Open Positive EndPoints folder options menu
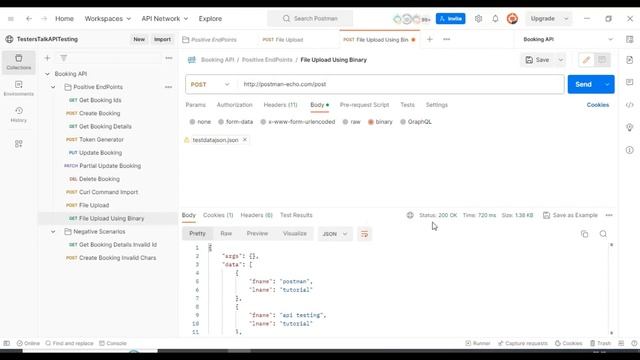 tap(168, 87)
